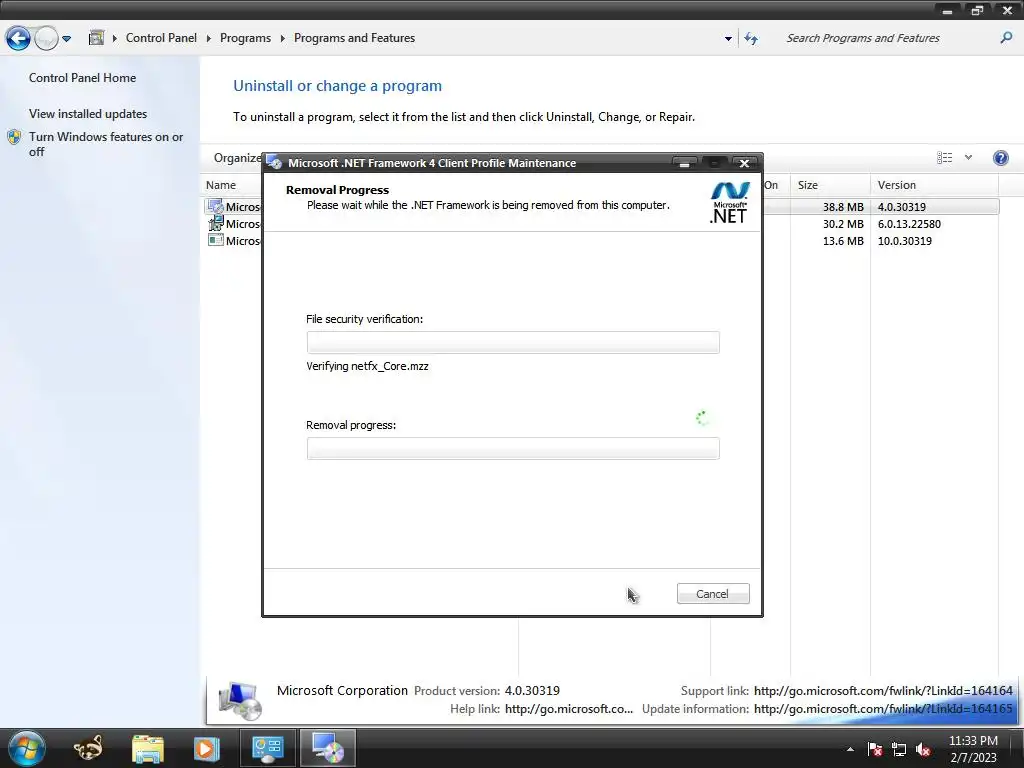
Task: Restore down the Control Panel window
Action: pos(978,10)
